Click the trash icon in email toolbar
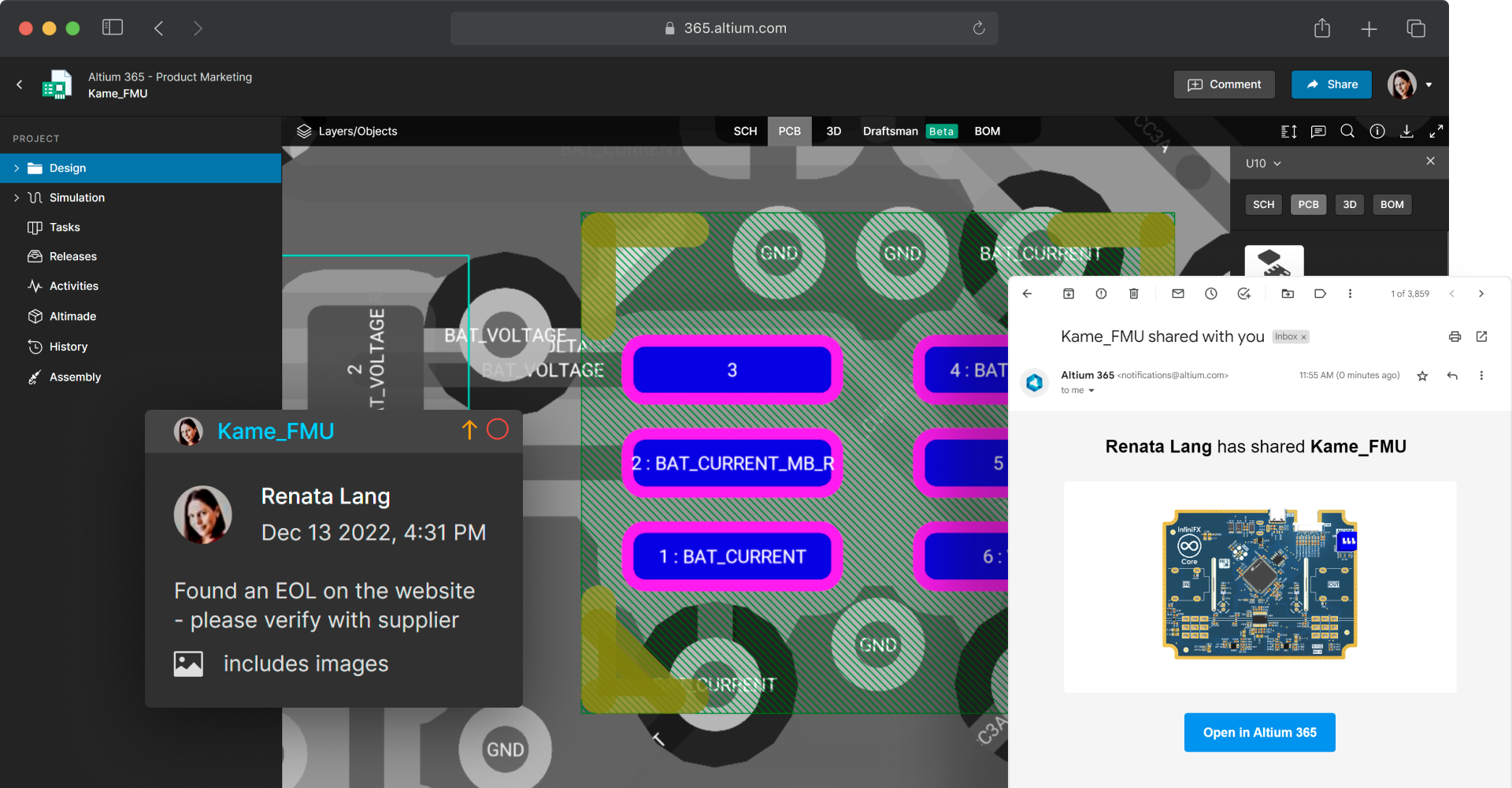This screenshot has width=1512, height=788. (1134, 294)
